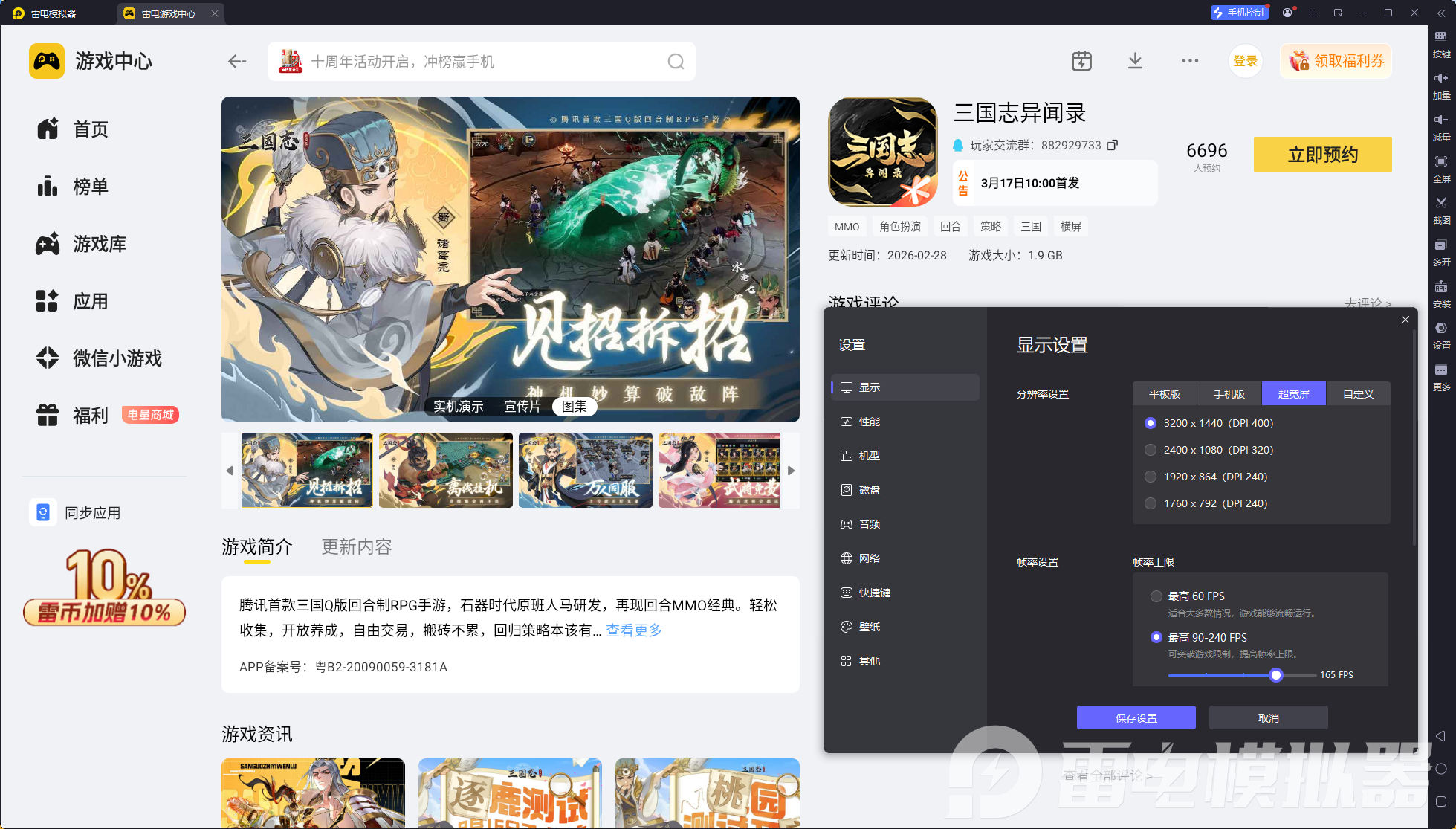The image size is (1456, 829).
Task: Select 2400 x 1080 resolution option
Action: (x=1151, y=450)
